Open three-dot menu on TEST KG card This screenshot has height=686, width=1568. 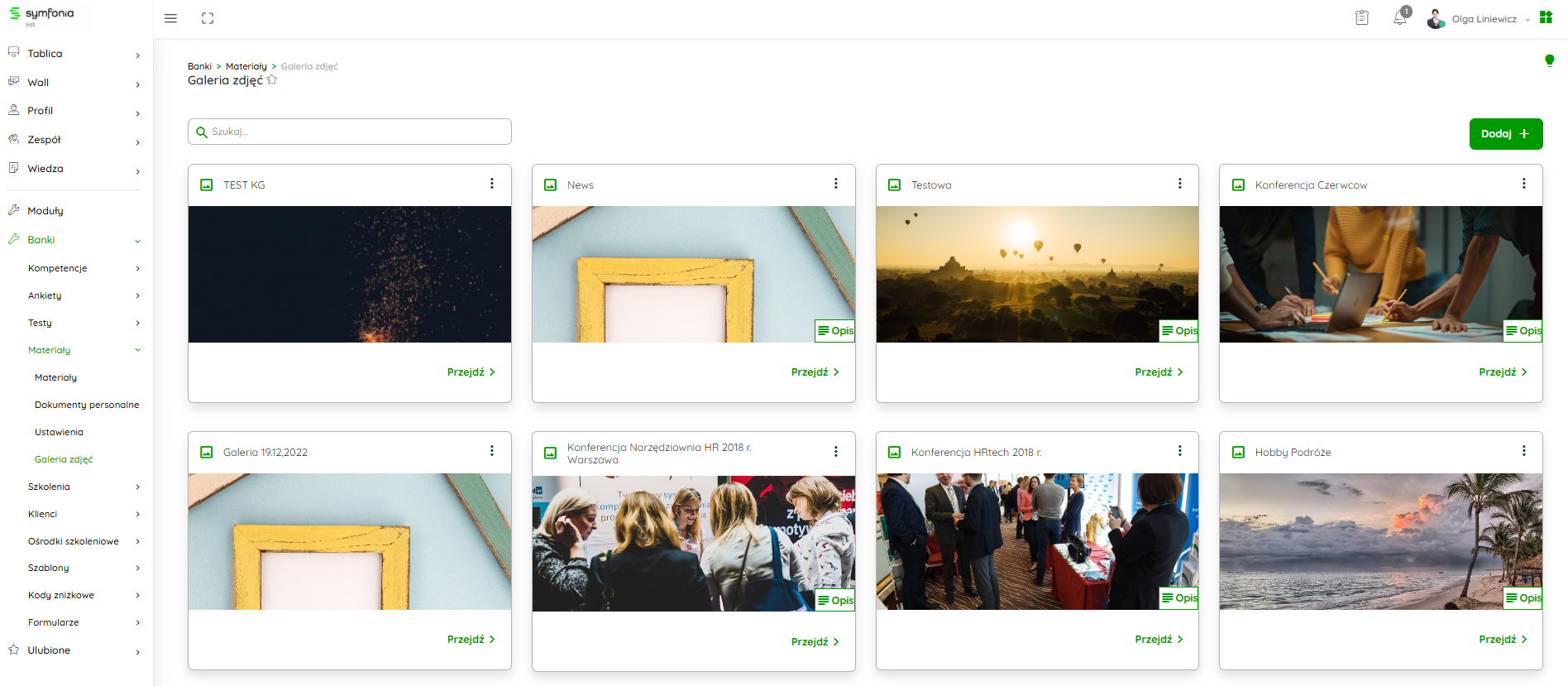(492, 184)
